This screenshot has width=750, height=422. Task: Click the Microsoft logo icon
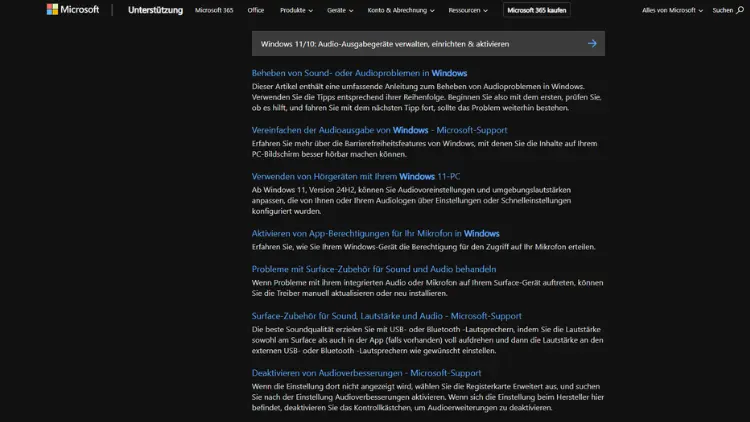pyautogui.click(x=52, y=10)
